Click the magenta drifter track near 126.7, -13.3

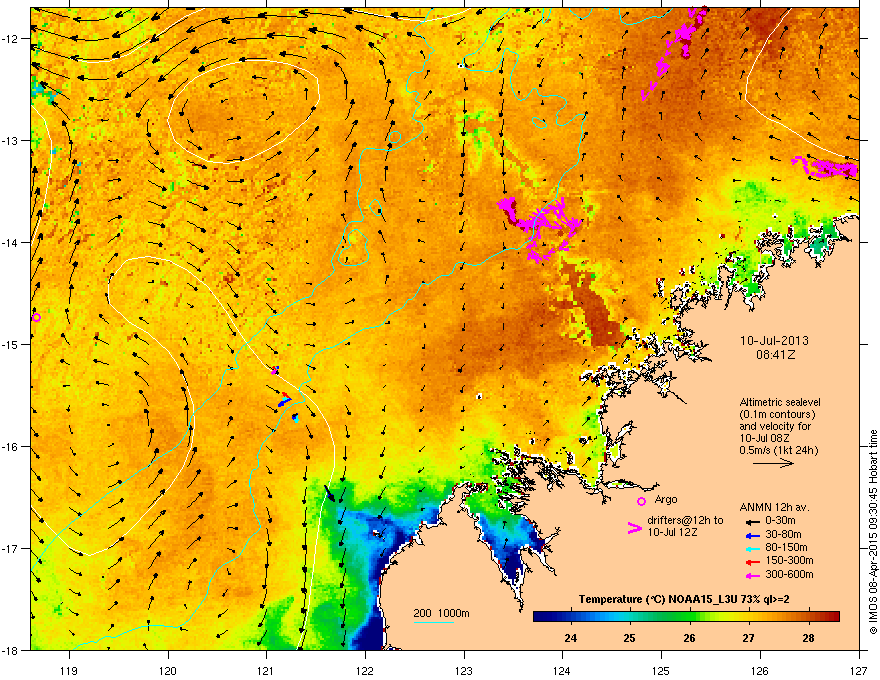tap(826, 168)
